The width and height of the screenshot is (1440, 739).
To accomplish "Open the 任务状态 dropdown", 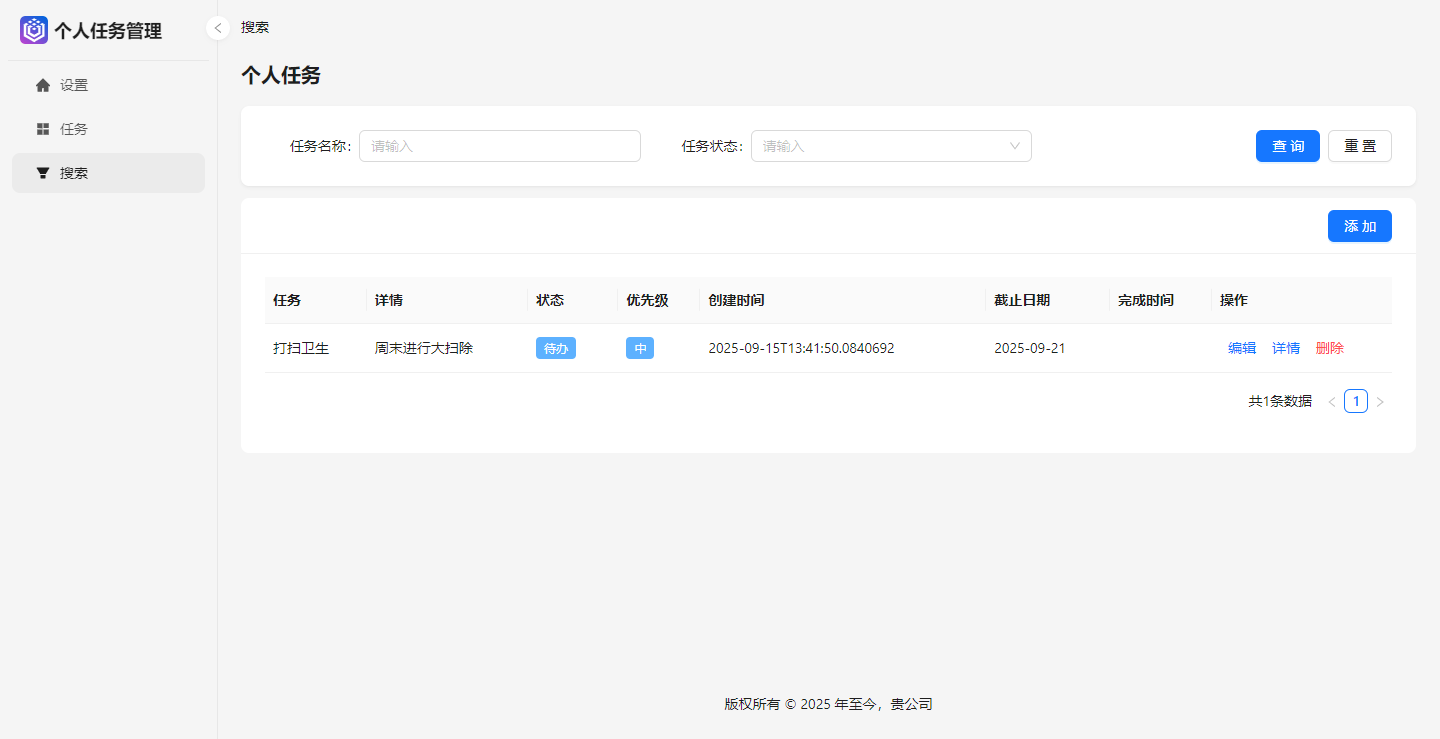I will pos(890,146).
